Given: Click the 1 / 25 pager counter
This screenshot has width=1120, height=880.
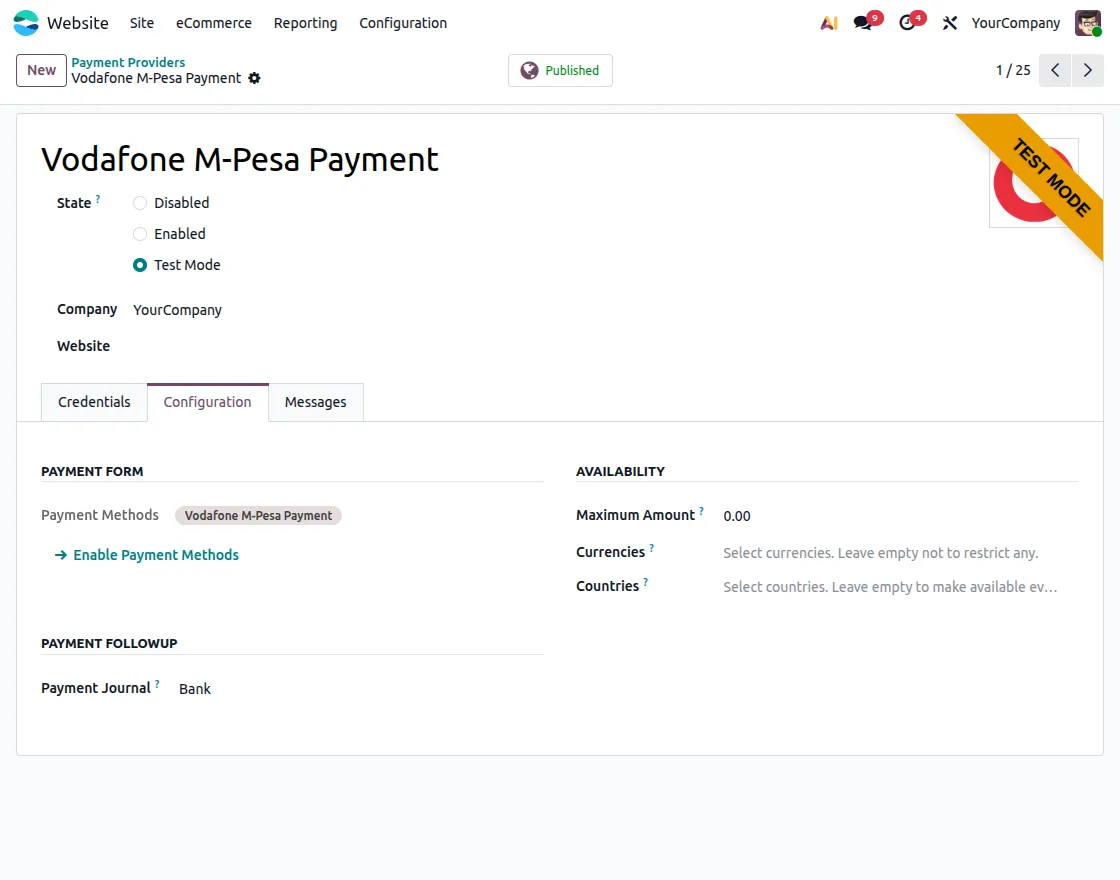Looking at the screenshot, I should point(1013,70).
